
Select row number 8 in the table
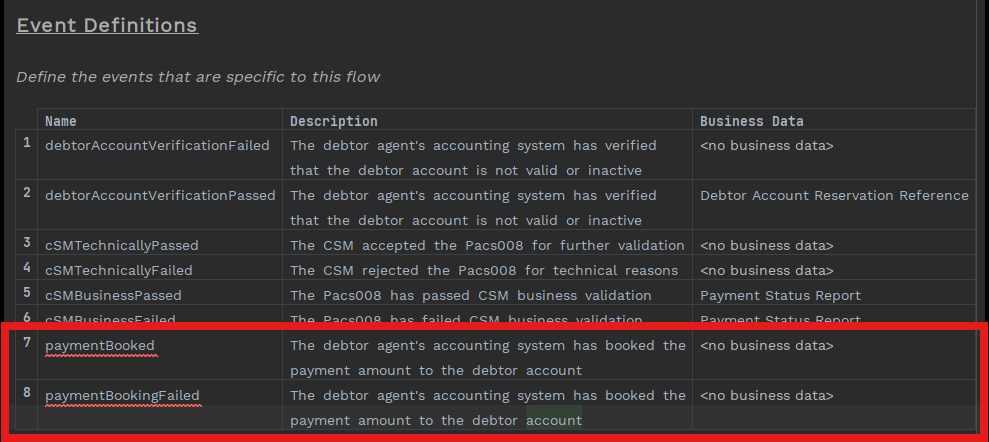(x=27, y=394)
